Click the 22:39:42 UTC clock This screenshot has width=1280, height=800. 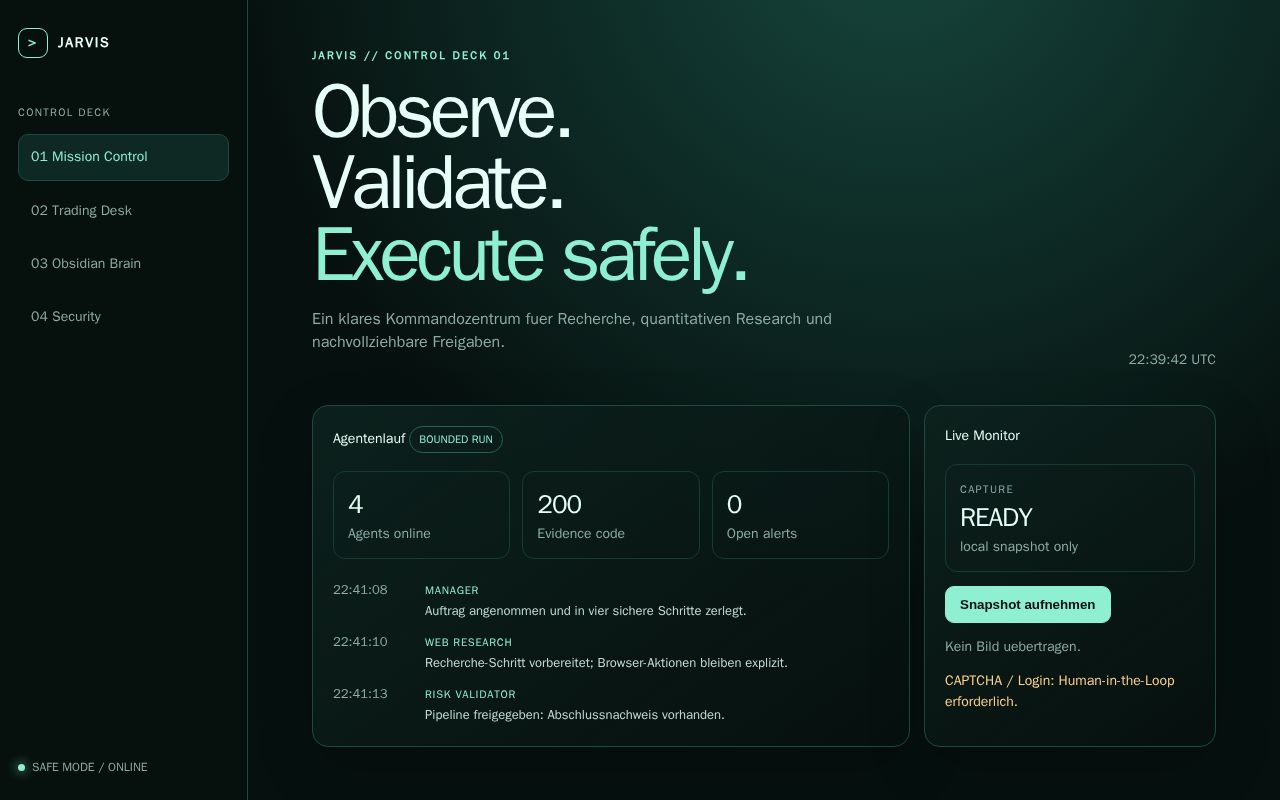(1172, 359)
